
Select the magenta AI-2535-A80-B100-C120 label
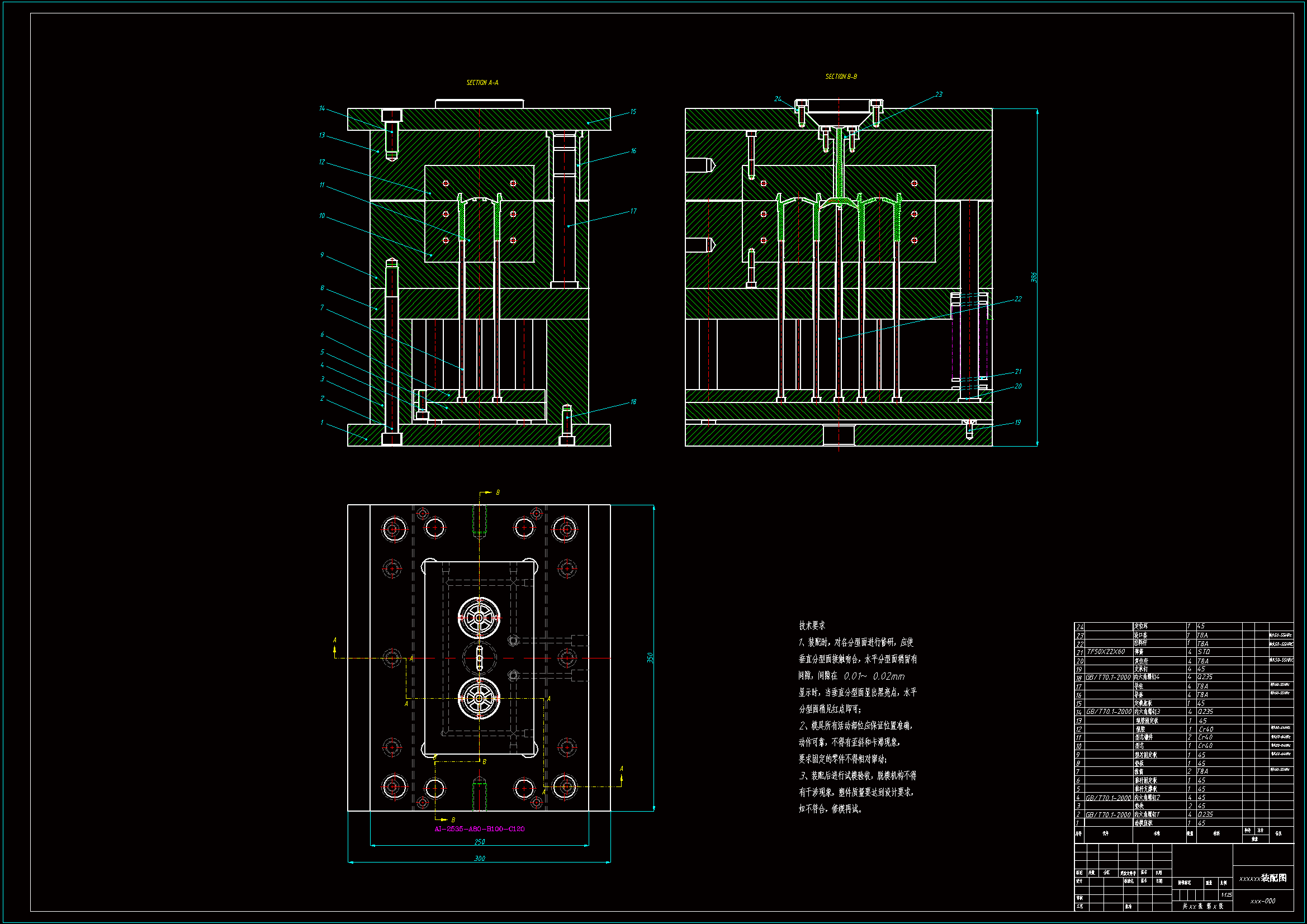pos(479,829)
